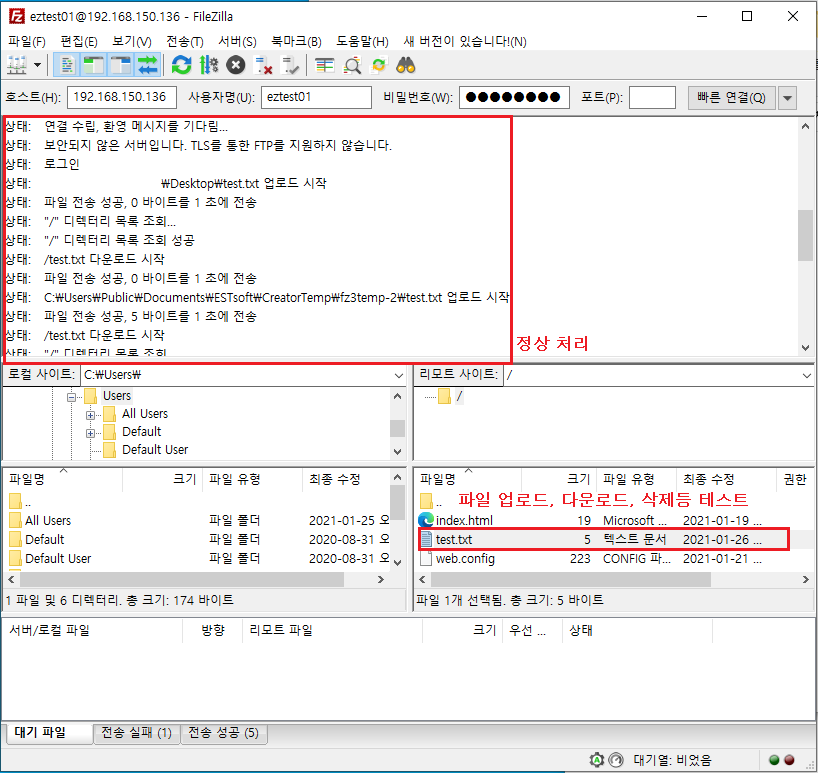This screenshot has height=773, width=818.
Task: Sort local list by 파일명 column
Action: coord(63,479)
